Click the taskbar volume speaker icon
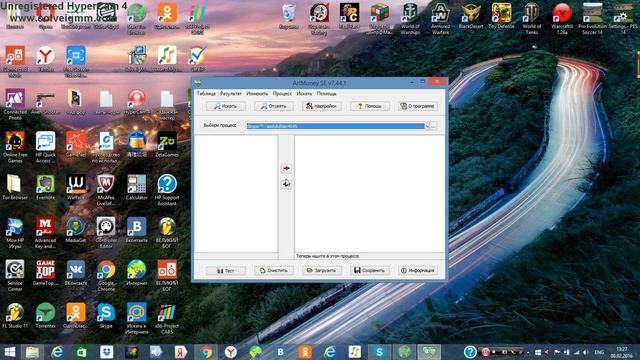The image size is (640, 360). (586, 352)
